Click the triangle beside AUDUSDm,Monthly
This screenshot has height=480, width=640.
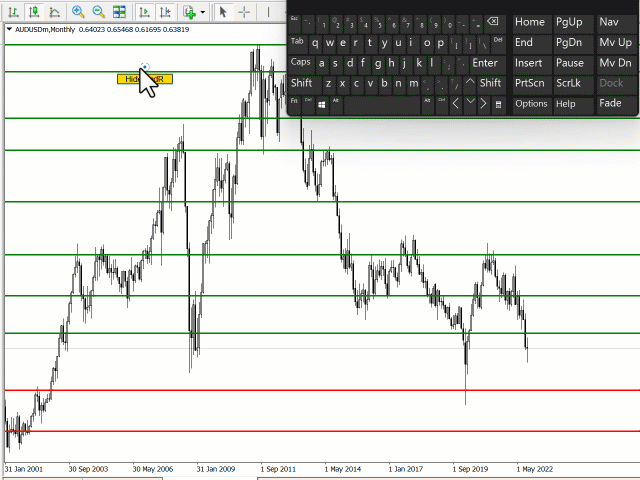(x=9, y=29)
